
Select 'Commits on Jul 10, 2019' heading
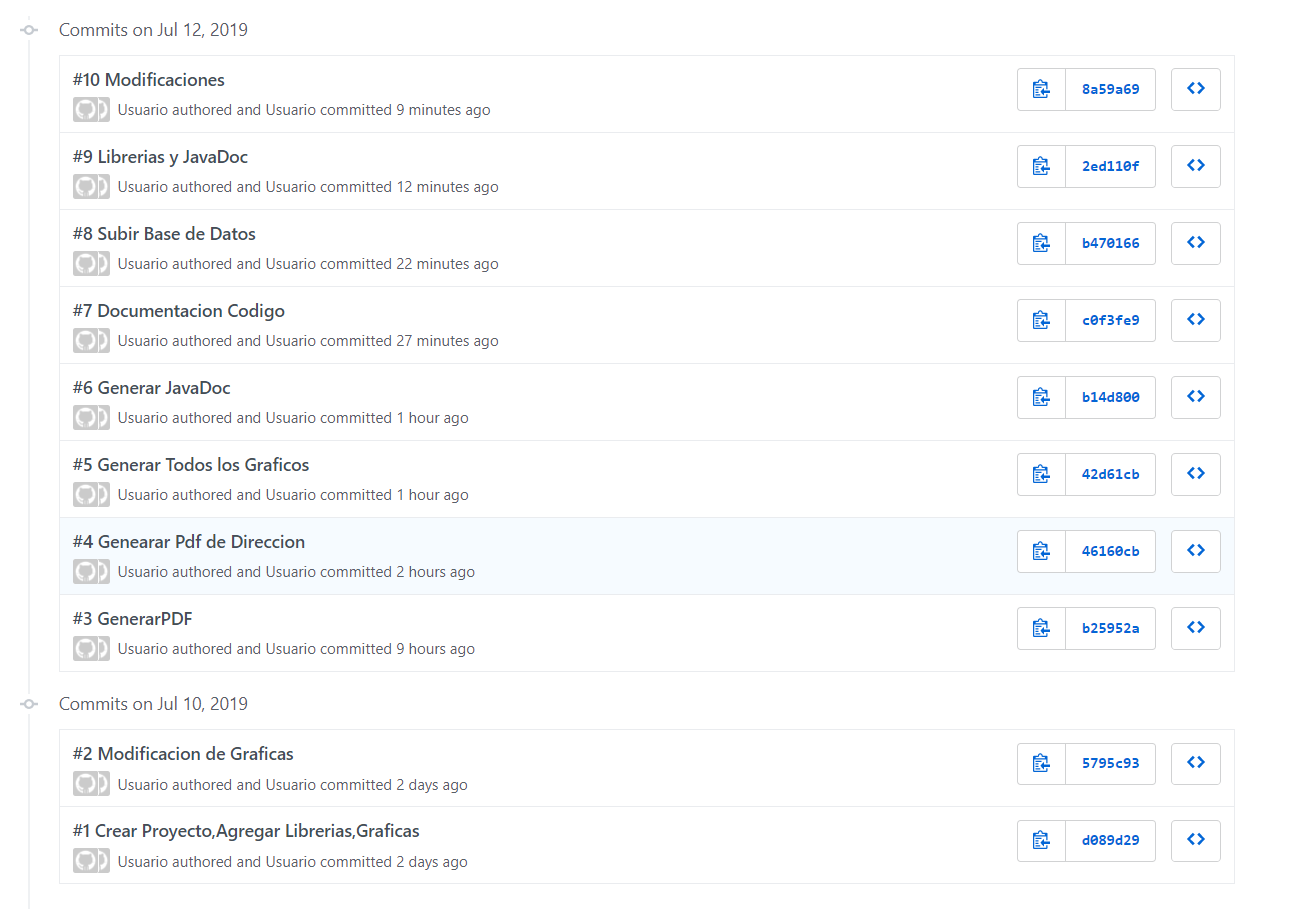153,704
